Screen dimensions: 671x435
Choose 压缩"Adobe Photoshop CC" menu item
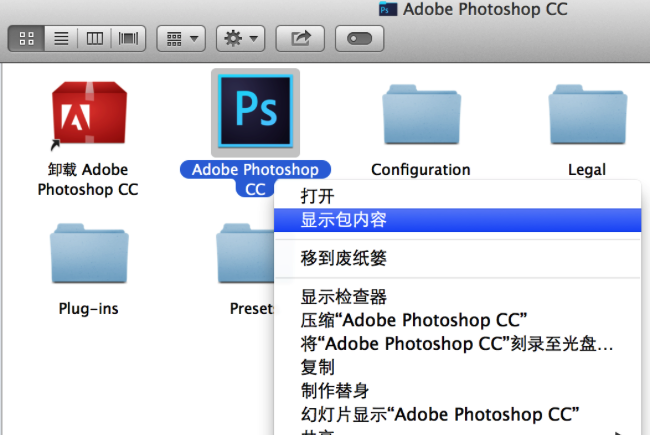[457, 320]
